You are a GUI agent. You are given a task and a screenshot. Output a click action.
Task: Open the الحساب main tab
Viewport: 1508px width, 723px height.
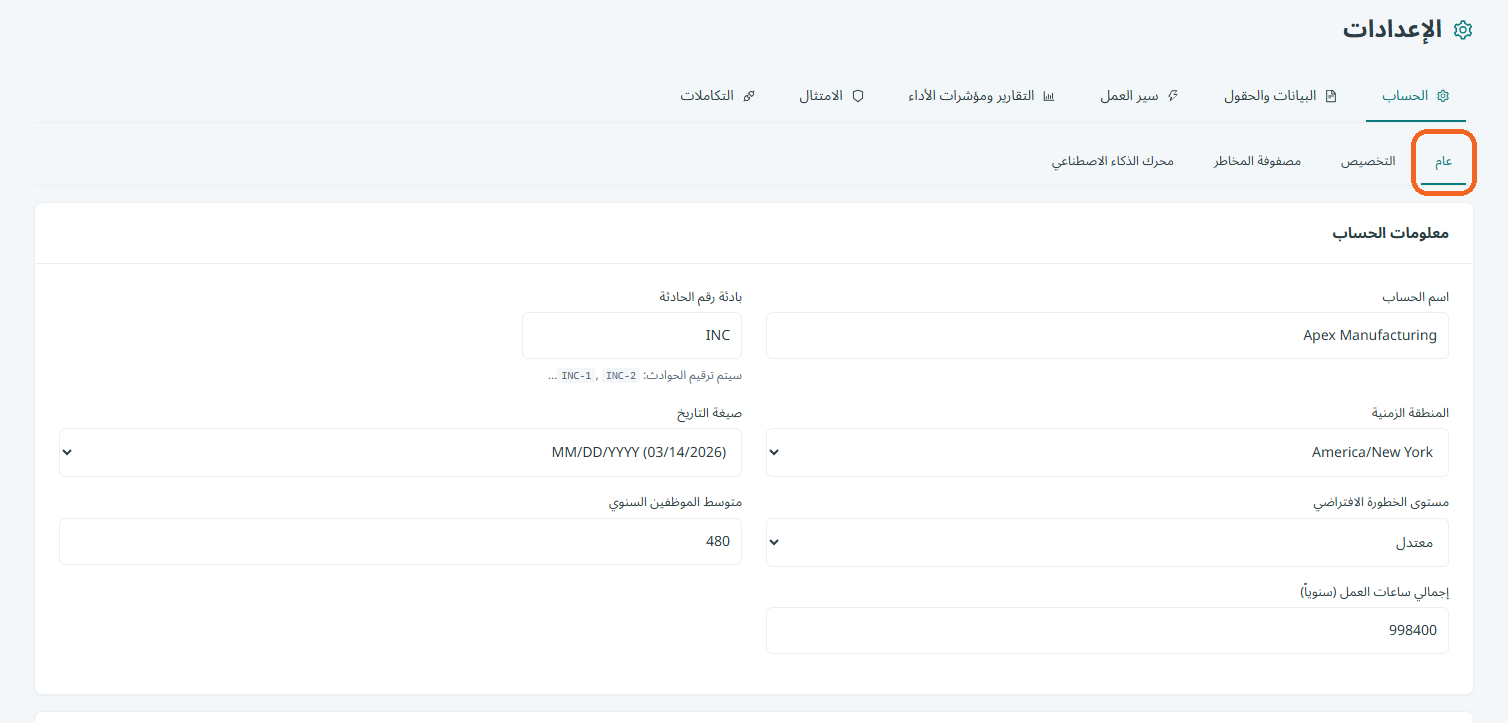pyautogui.click(x=1415, y=96)
